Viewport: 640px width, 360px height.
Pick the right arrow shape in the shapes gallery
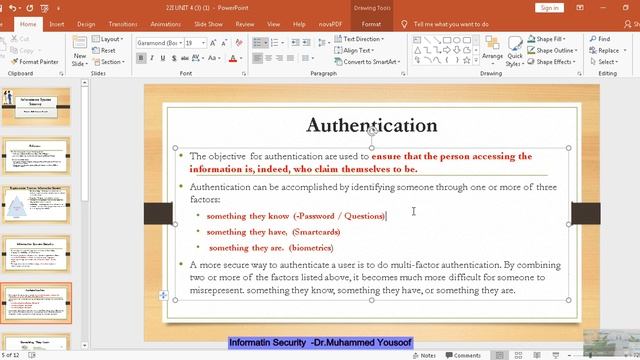coord(447,50)
